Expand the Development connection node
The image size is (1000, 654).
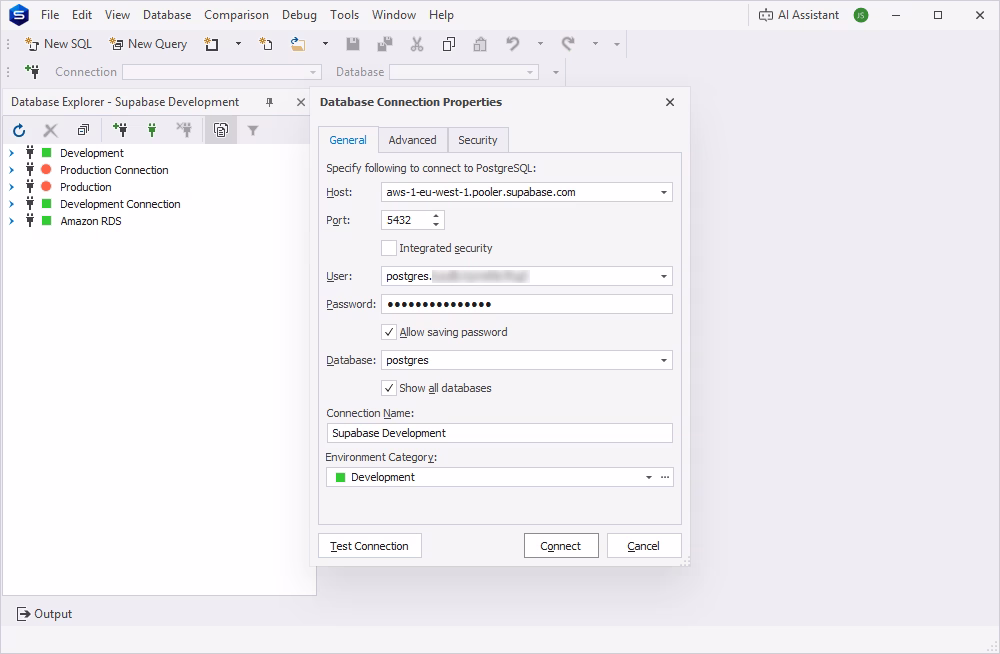[11, 153]
